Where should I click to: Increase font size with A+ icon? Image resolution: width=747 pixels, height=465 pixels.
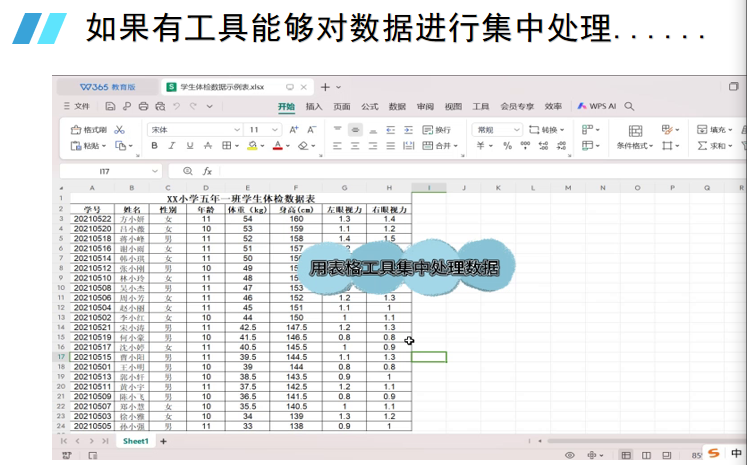294,130
